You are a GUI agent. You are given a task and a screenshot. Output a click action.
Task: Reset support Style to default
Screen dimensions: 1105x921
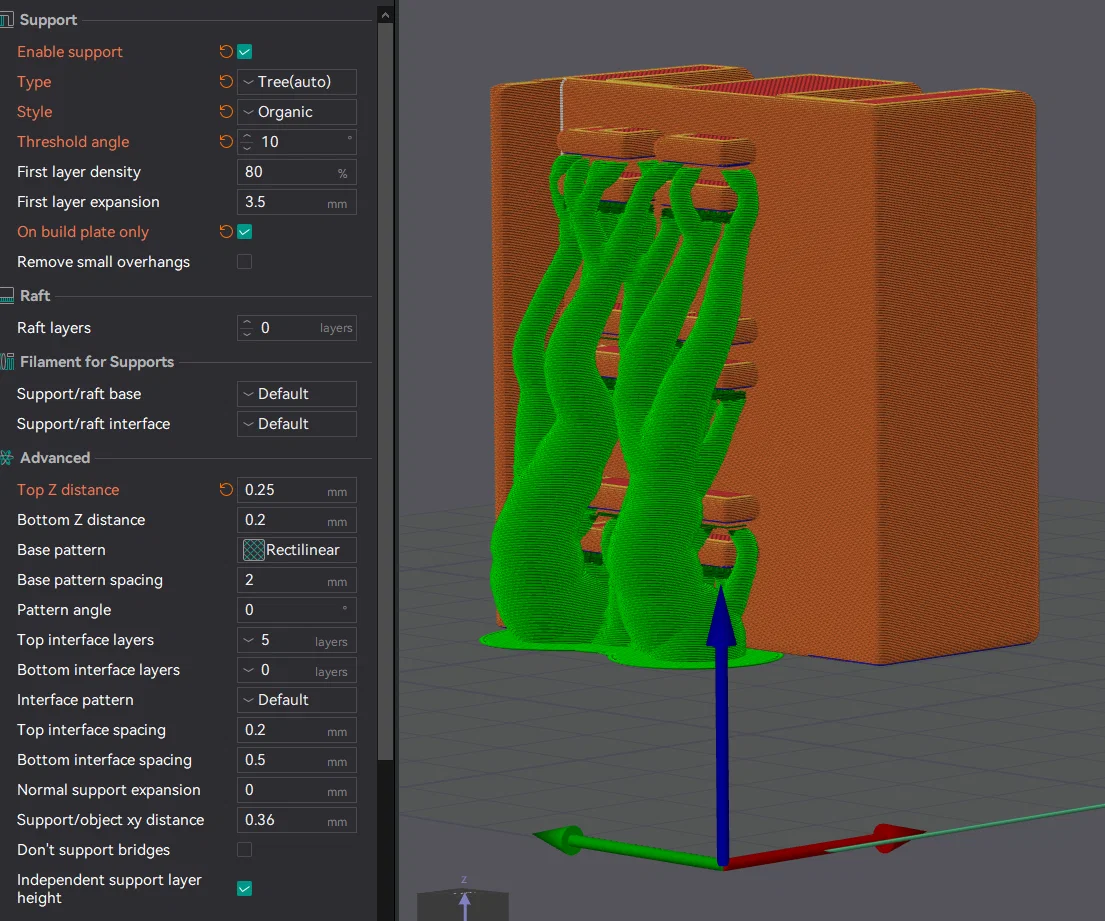pos(226,111)
